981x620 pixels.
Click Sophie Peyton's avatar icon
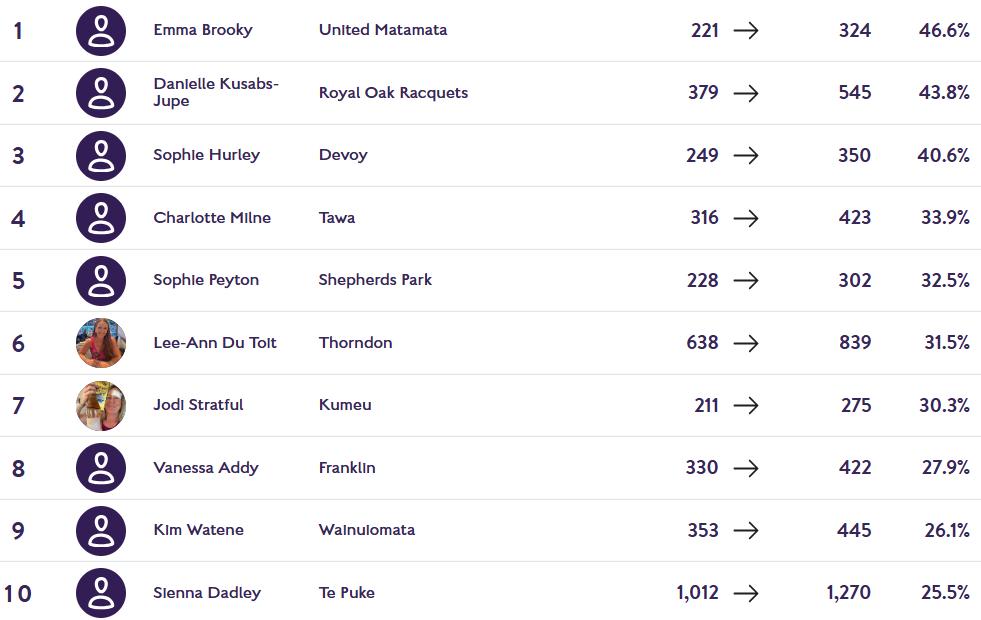click(x=101, y=280)
